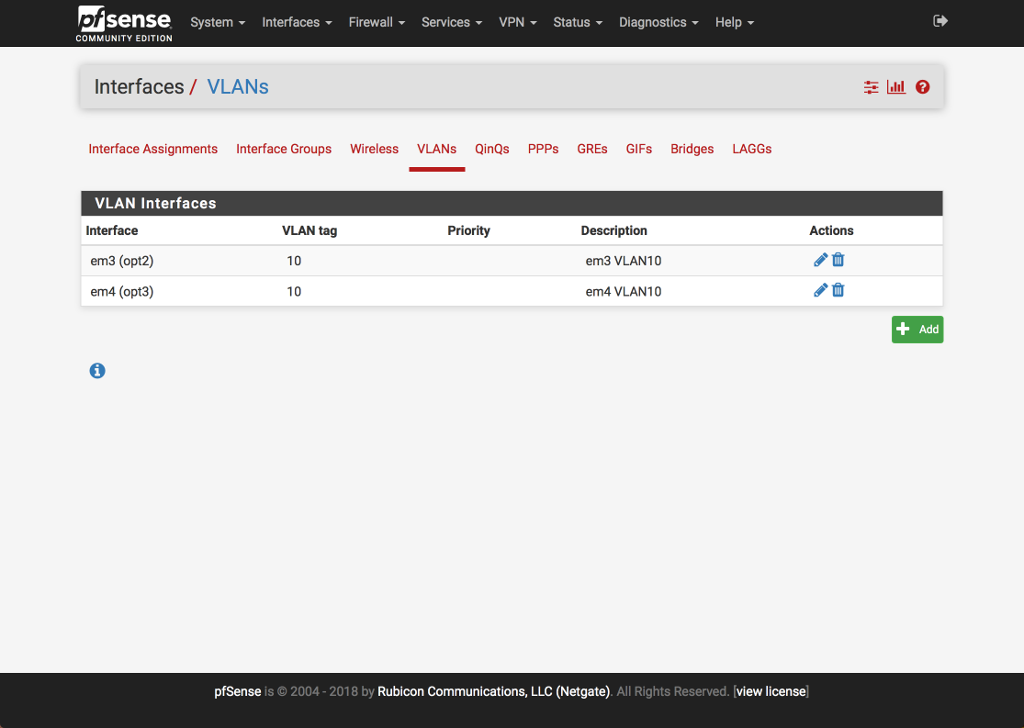This screenshot has height=728, width=1024.
Task: Click the Priority column header
Action: pos(468,230)
